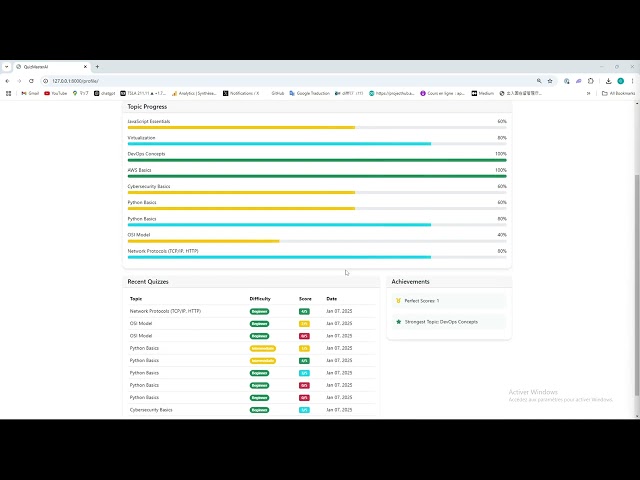
Task: Click the page vertical scrollbar
Action: 637,285
